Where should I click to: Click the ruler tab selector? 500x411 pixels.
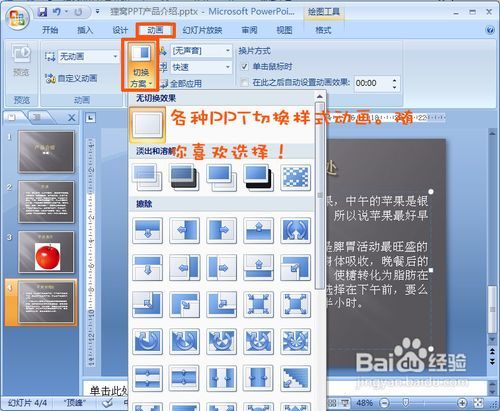tap(90, 117)
